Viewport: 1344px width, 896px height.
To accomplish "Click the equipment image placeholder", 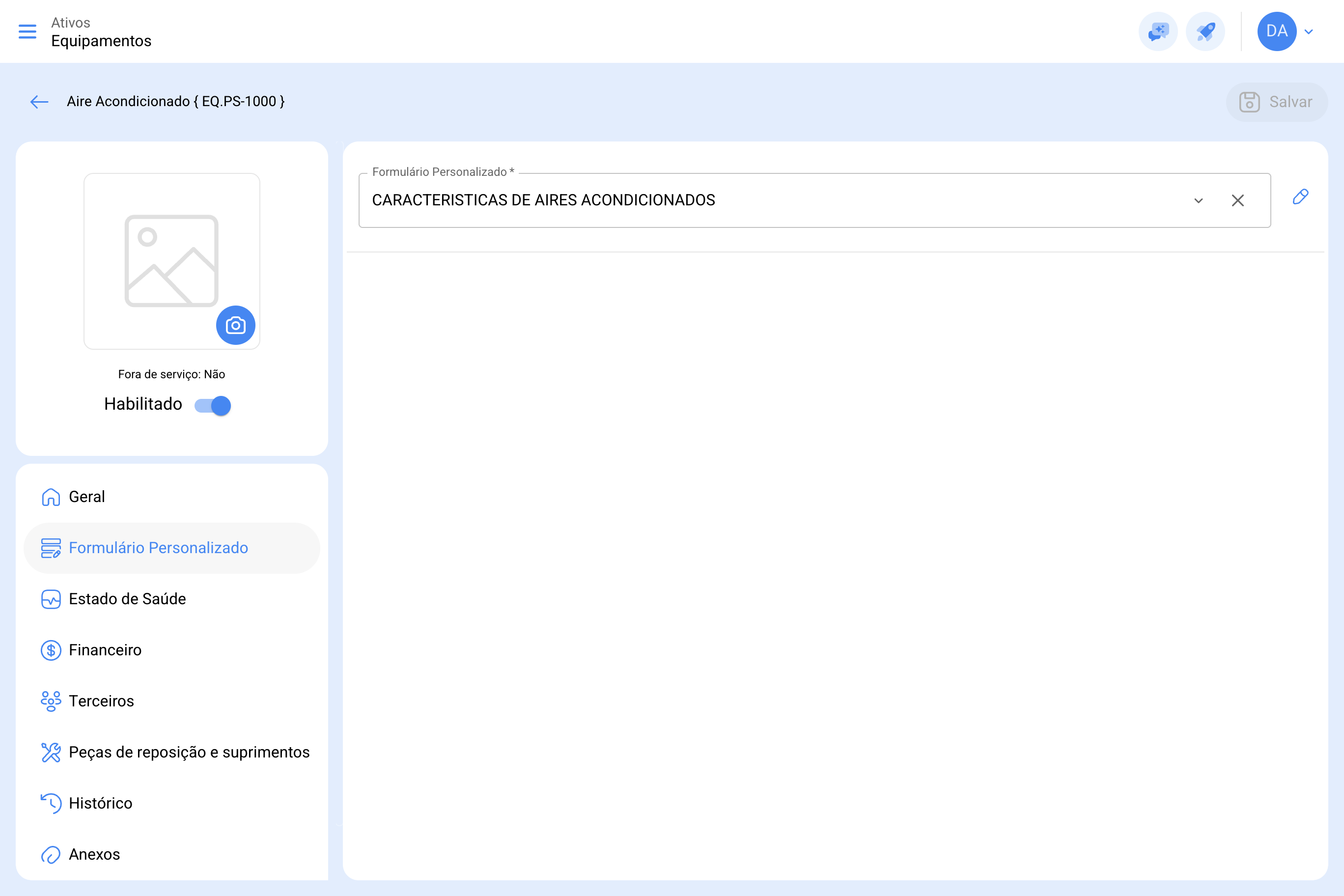I will [171, 260].
